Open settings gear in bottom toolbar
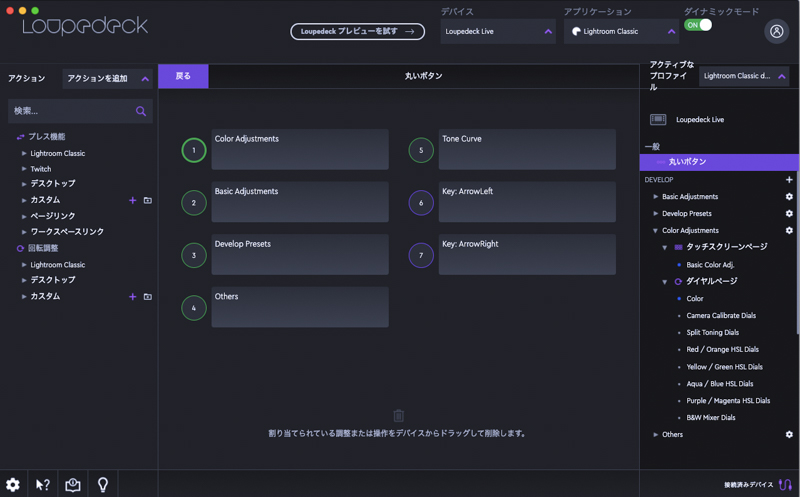800x497 pixels. 13,484
